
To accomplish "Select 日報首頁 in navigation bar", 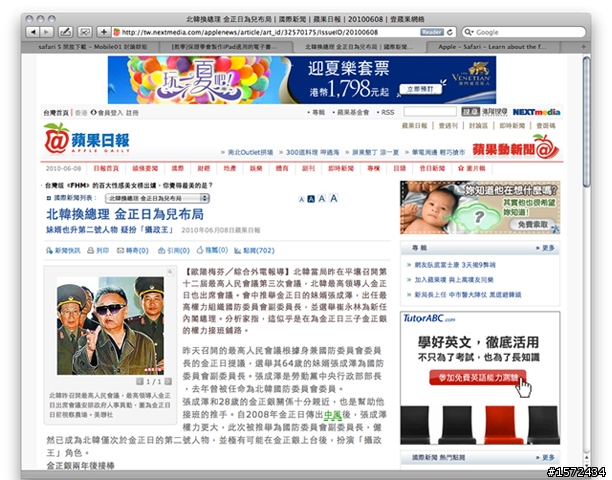I will (x=106, y=169).
